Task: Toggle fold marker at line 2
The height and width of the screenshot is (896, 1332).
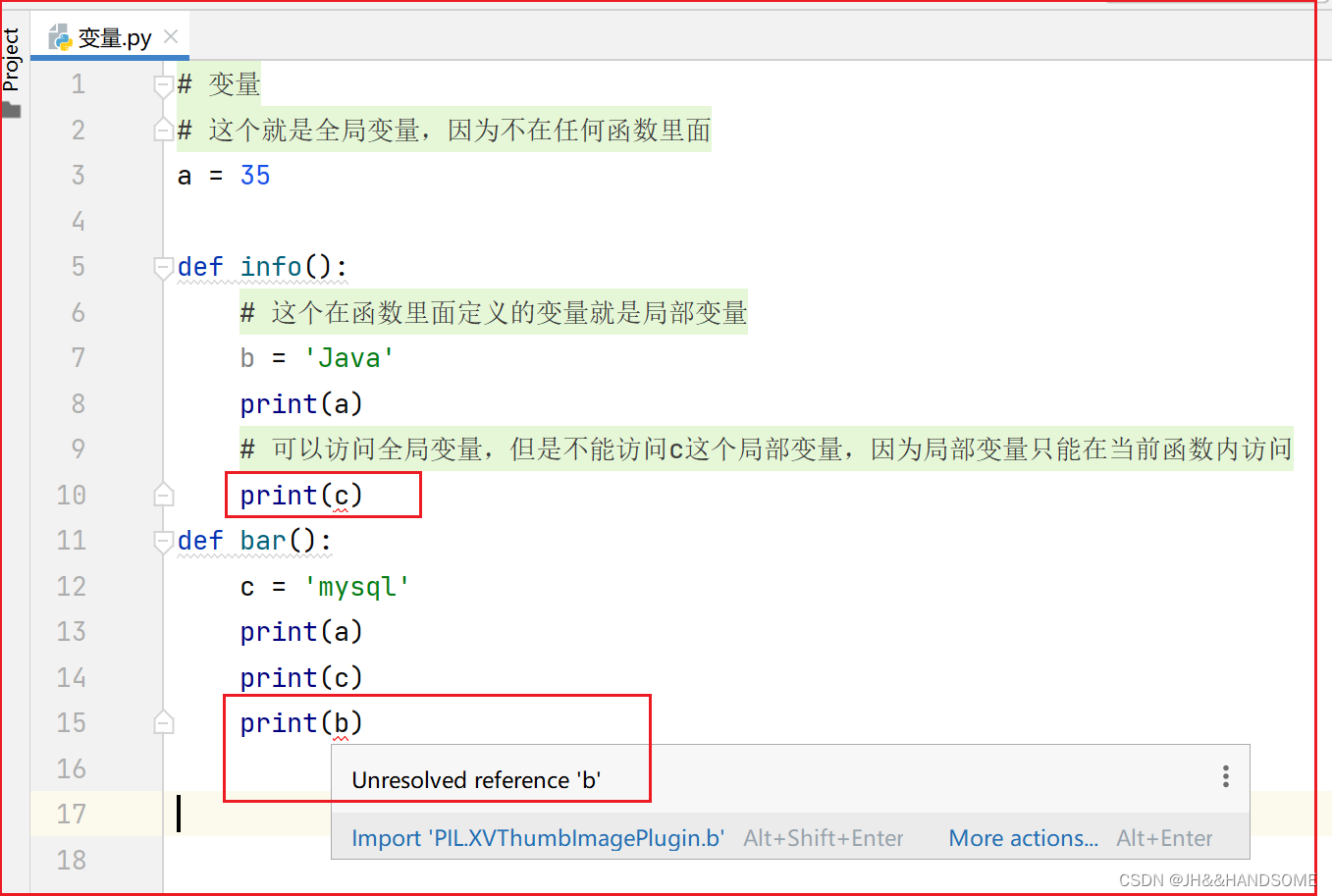Action: 164,130
